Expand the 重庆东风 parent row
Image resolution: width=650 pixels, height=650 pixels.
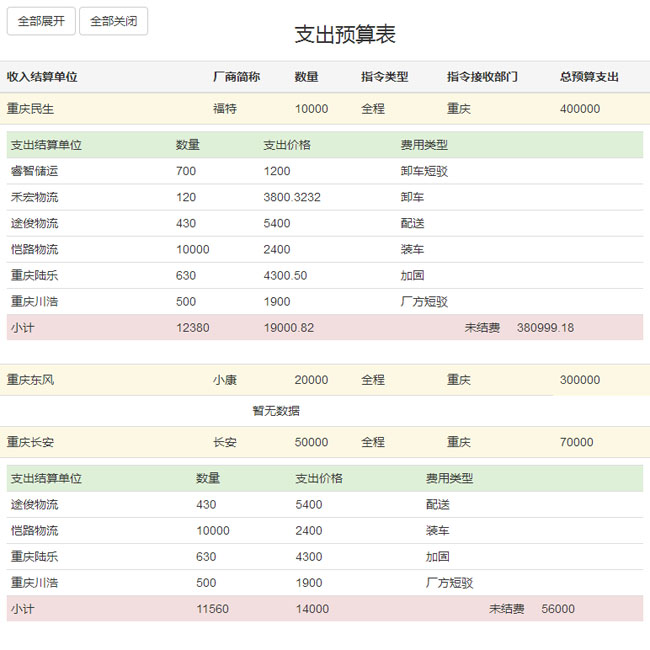click(30, 380)
